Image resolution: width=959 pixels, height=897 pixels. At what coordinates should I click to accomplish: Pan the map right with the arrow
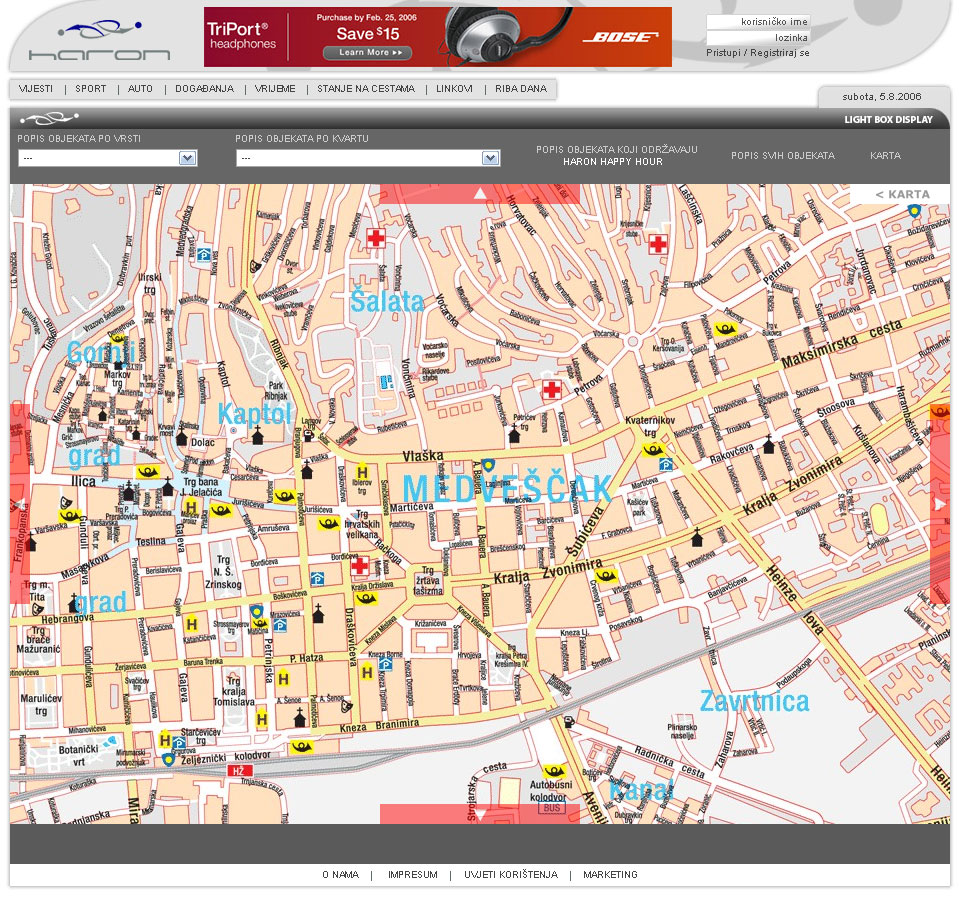(x=939, y=504)
